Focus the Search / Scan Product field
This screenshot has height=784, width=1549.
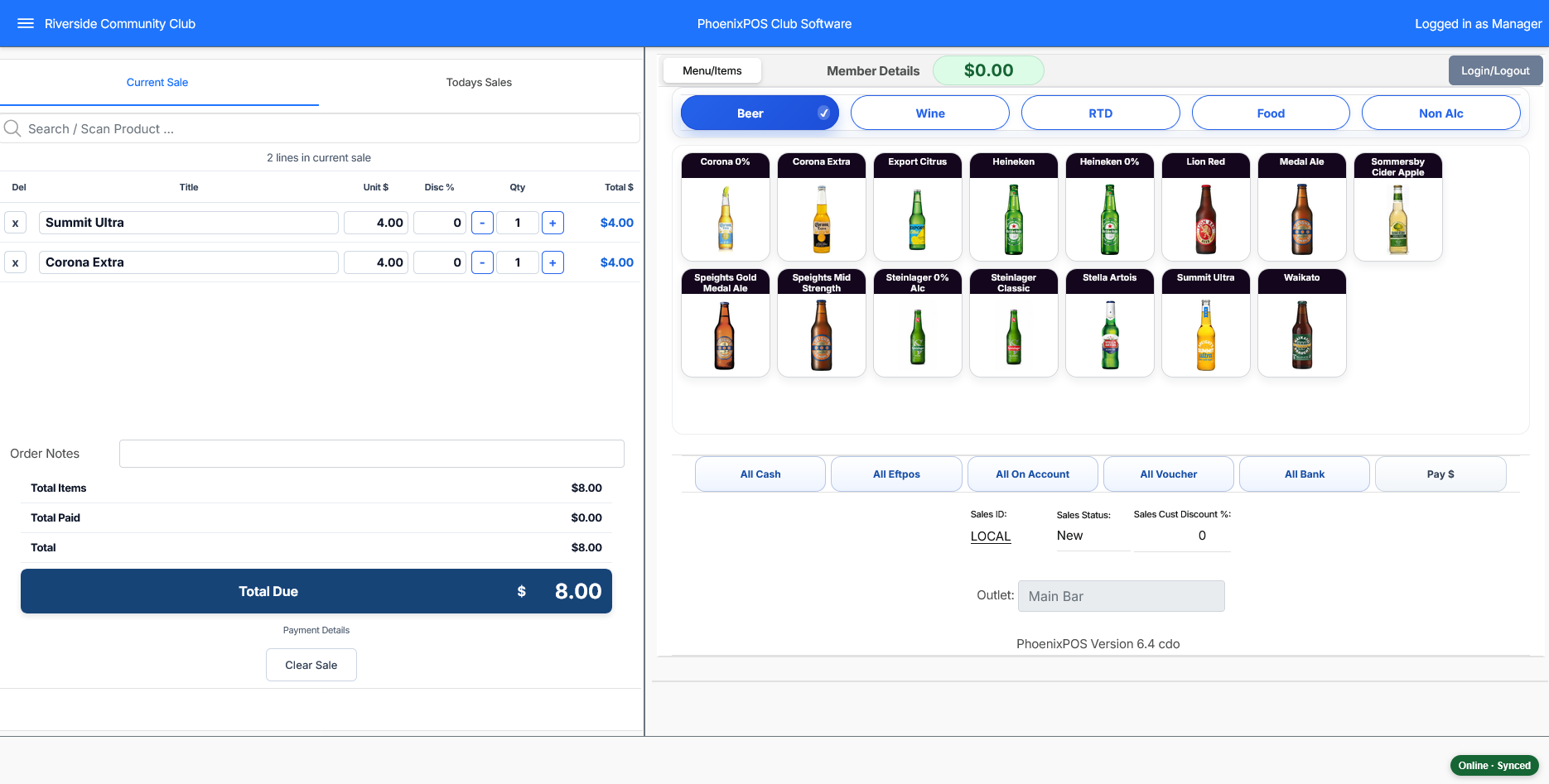click(x=320, y=128)
